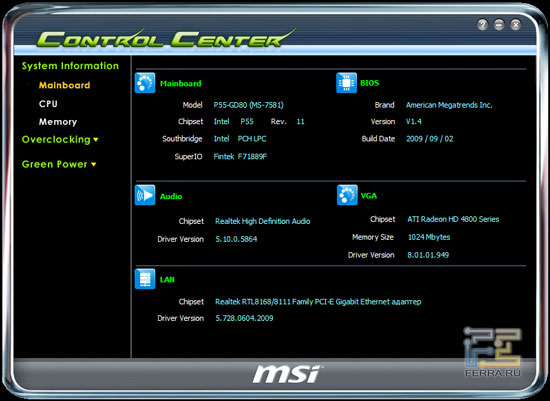Open the CPU information page

pyautogui.click(x=48, y=104)
